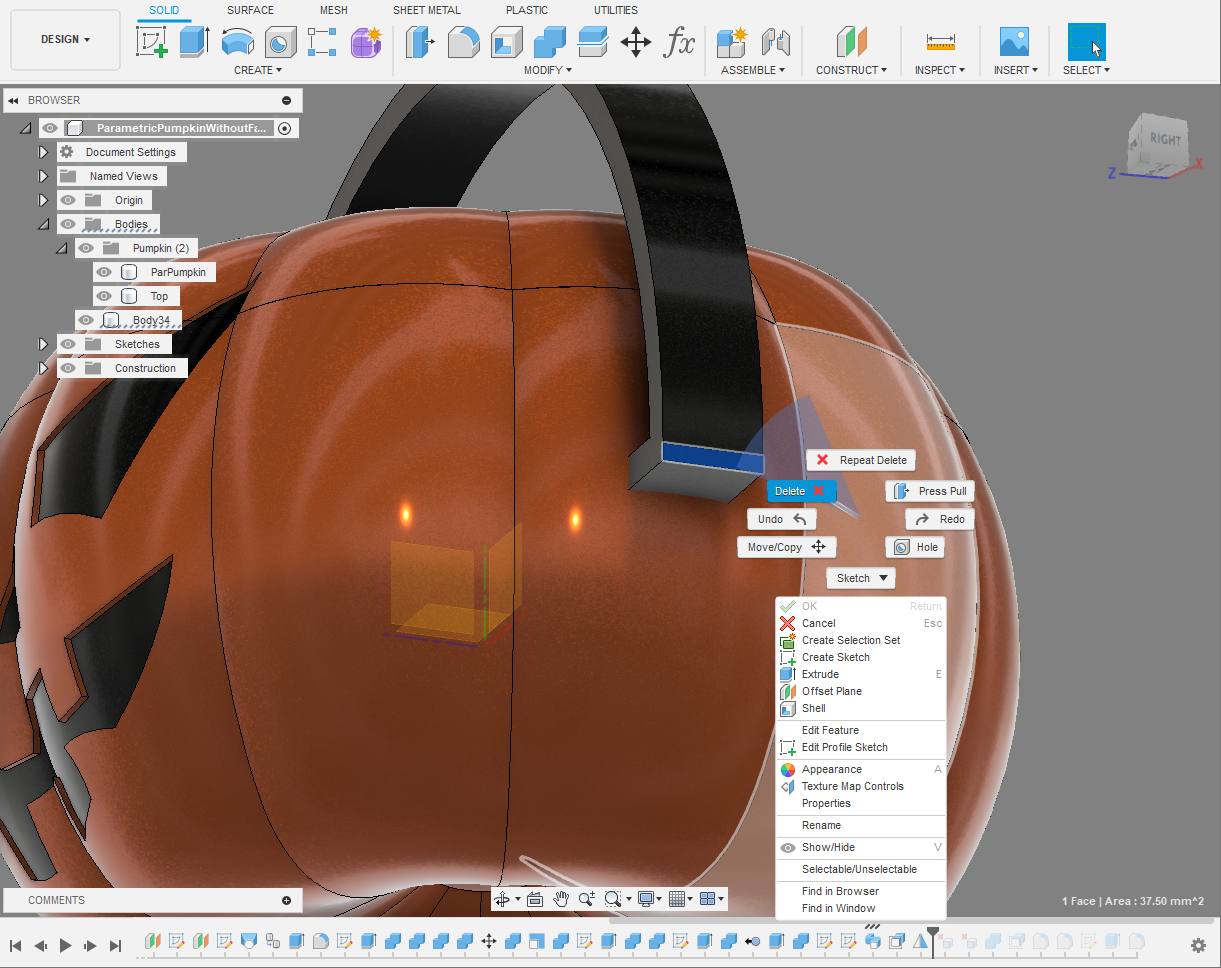This screenshot has height=968, width=1221.
Task: Click the Shell tool icon in toolbar
Action: click(x=506, y=42)
